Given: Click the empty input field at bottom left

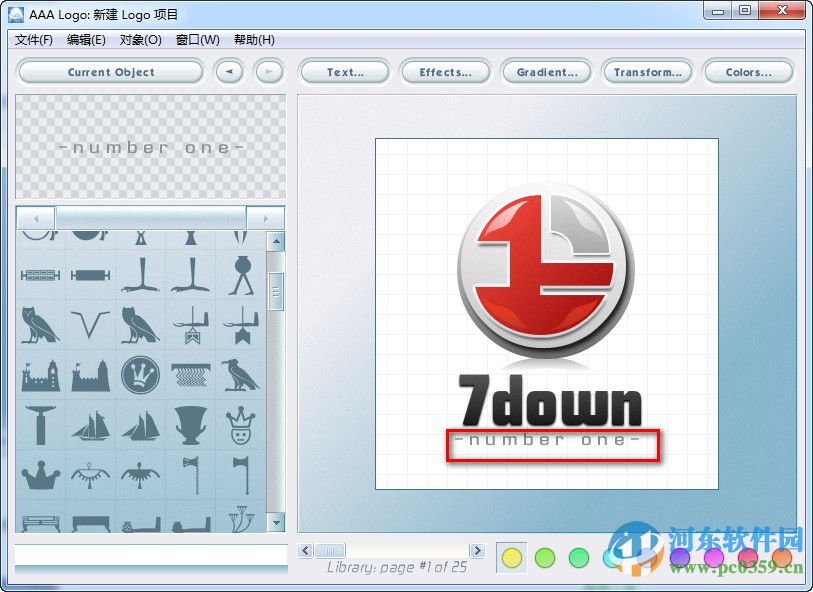Looking at the screenshot, I should [x=151, y=555].
